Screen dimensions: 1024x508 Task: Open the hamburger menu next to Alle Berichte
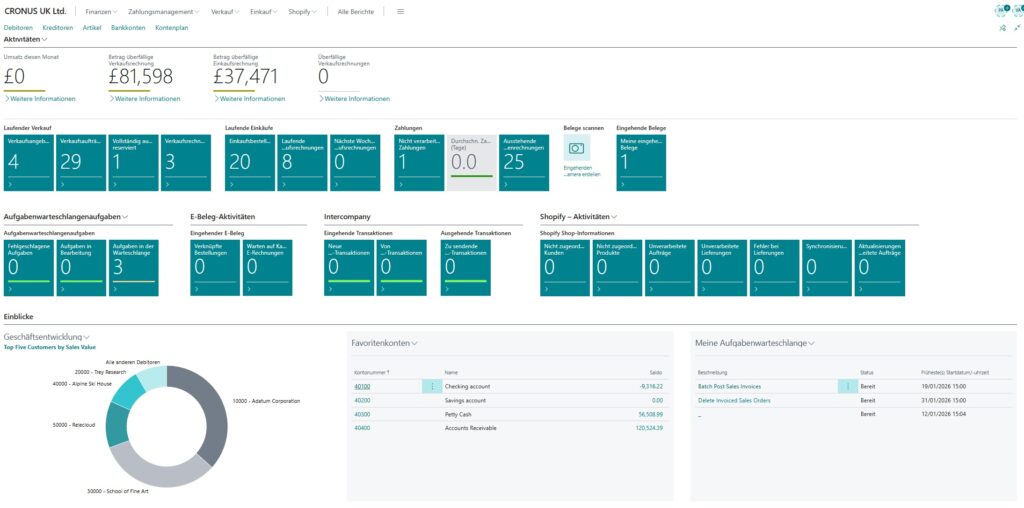click(x=401, y=11)
